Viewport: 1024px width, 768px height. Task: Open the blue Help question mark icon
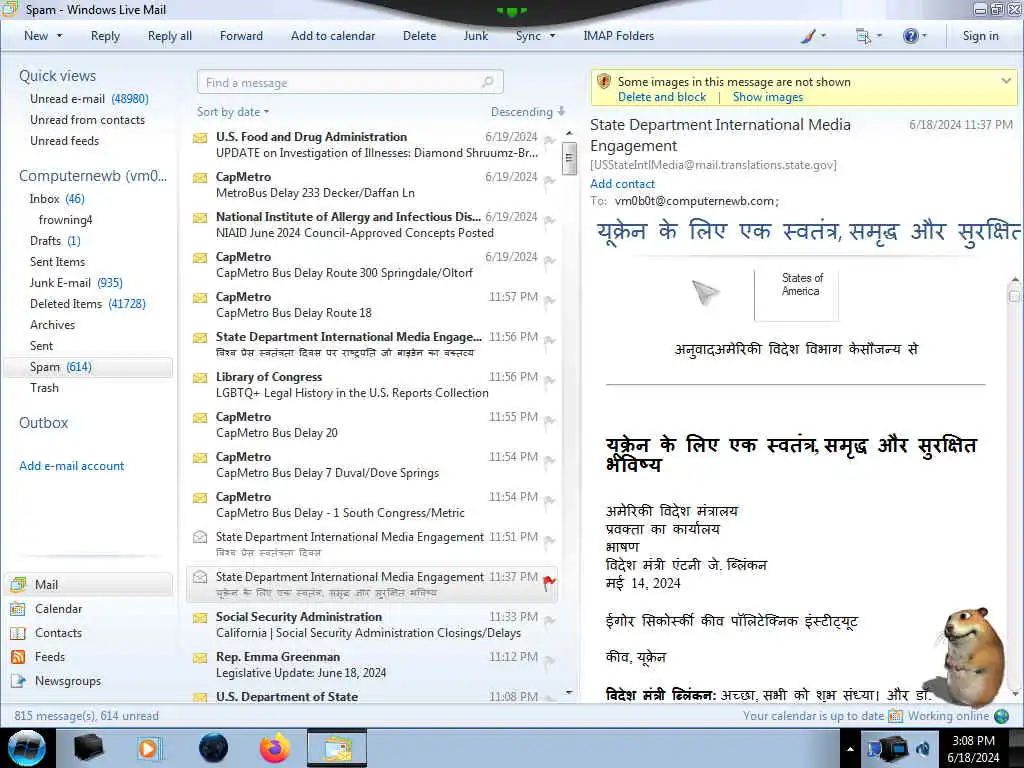point(910,37)
